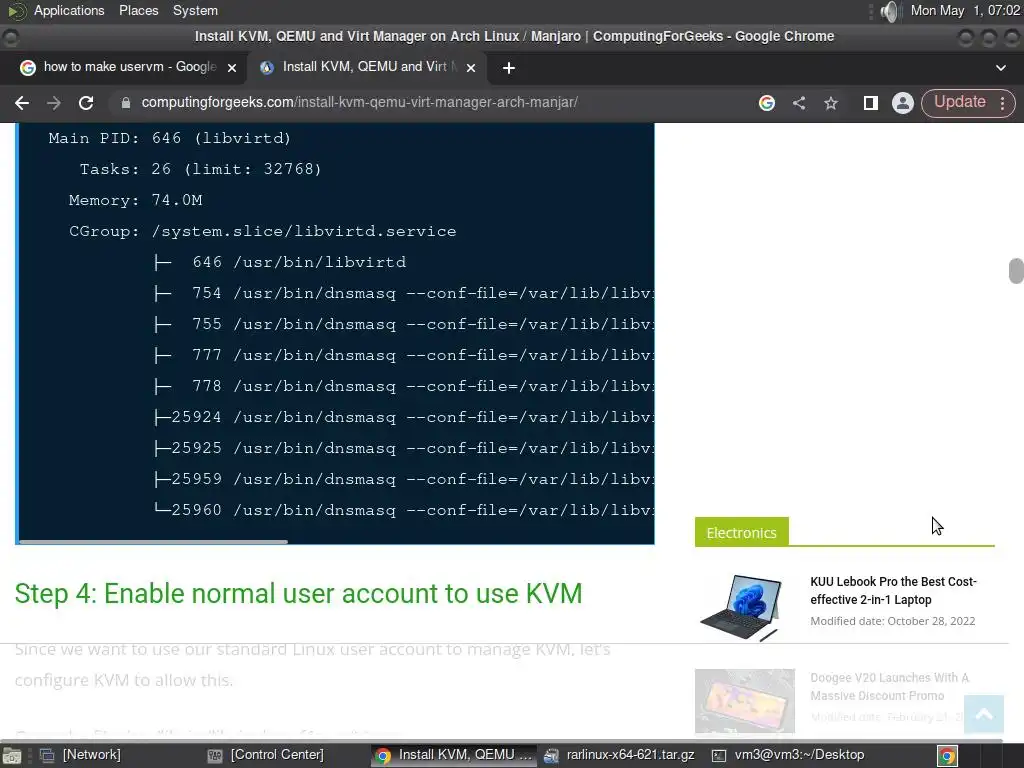Open Chrome three-dot menu
This screenshot has height=768, width=1024.
(1002, 103)
